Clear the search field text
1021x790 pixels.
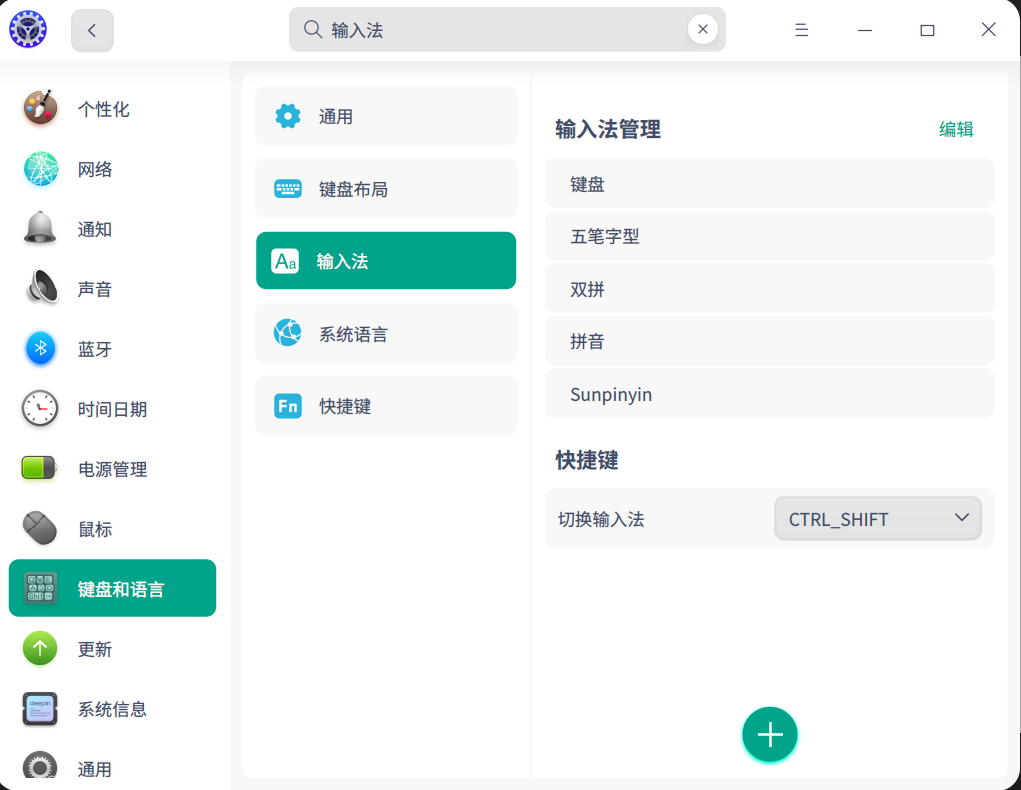point(702,30)
